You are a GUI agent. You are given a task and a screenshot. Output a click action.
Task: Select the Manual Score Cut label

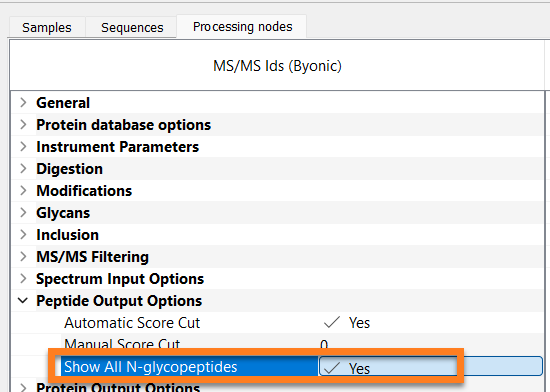122,344
